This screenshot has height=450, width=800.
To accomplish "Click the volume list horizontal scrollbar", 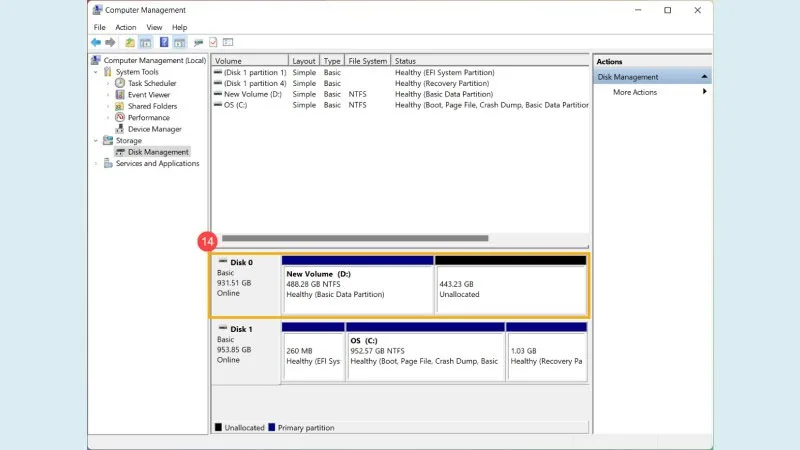I will click(x=355, y=238).
